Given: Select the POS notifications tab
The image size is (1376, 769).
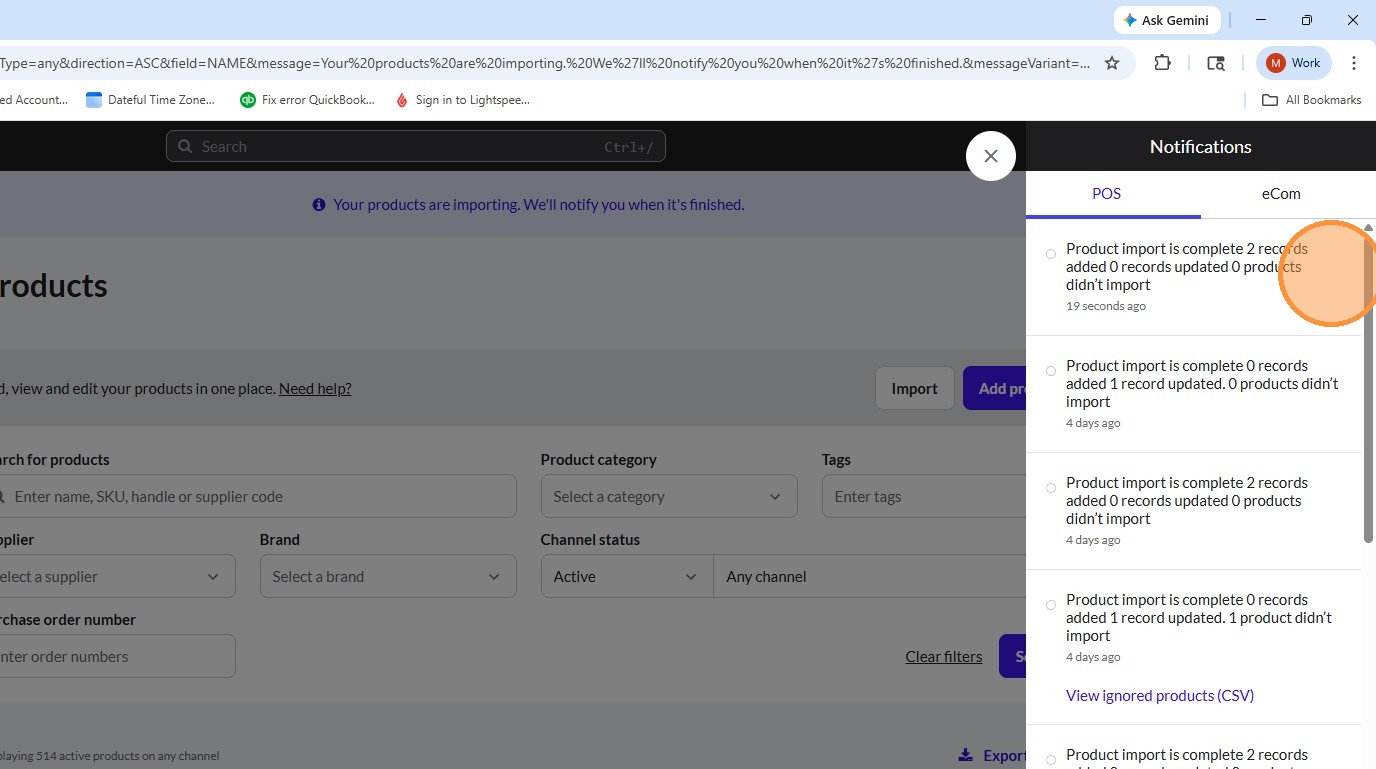Looking at the screenshot, I should 1106,194.
